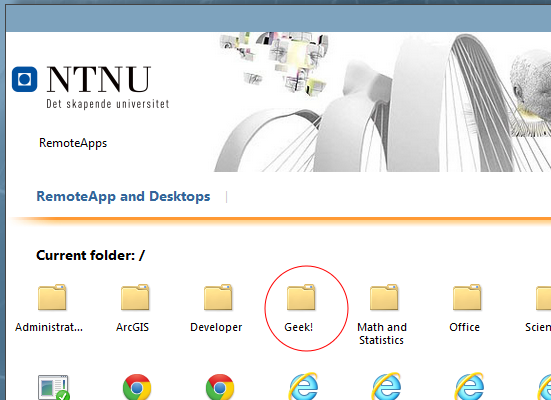This screenshot has width=551, height=400.
Task: Open the partially visible Scien... folder
Action: (x=543, y=297)
